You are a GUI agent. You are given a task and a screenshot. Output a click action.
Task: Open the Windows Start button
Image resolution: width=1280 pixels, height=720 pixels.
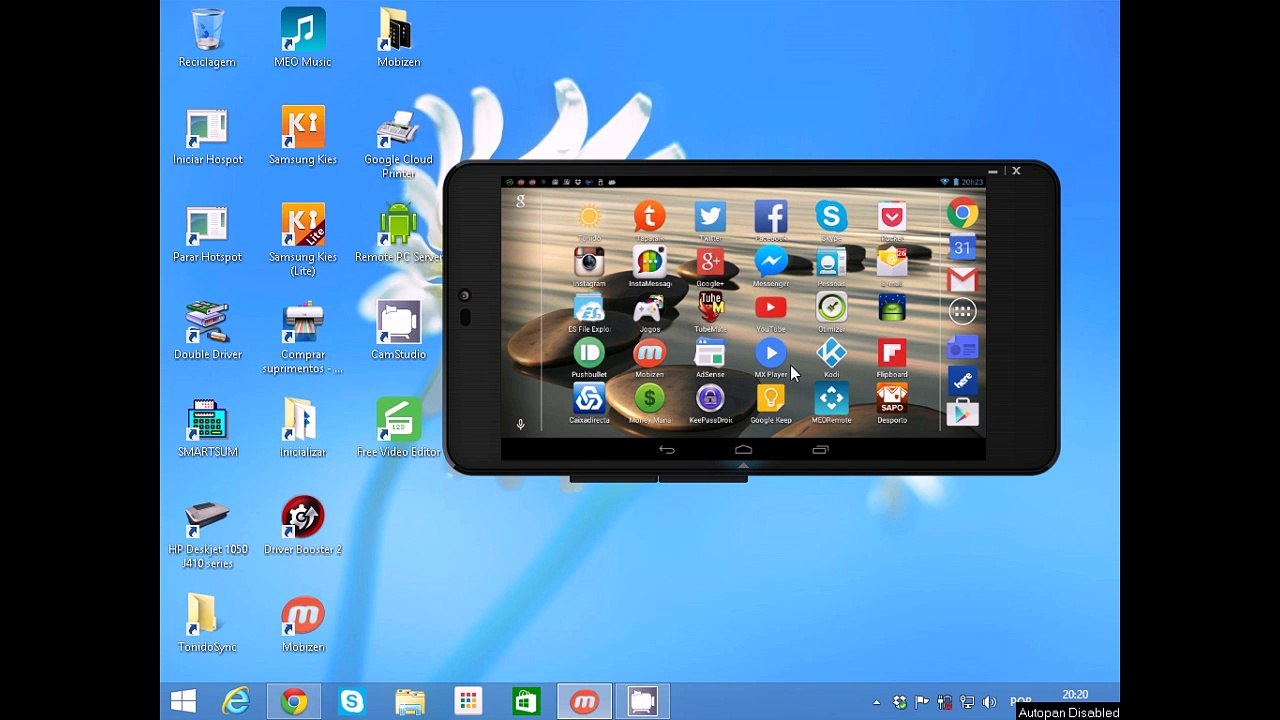[x=183, y=702]
